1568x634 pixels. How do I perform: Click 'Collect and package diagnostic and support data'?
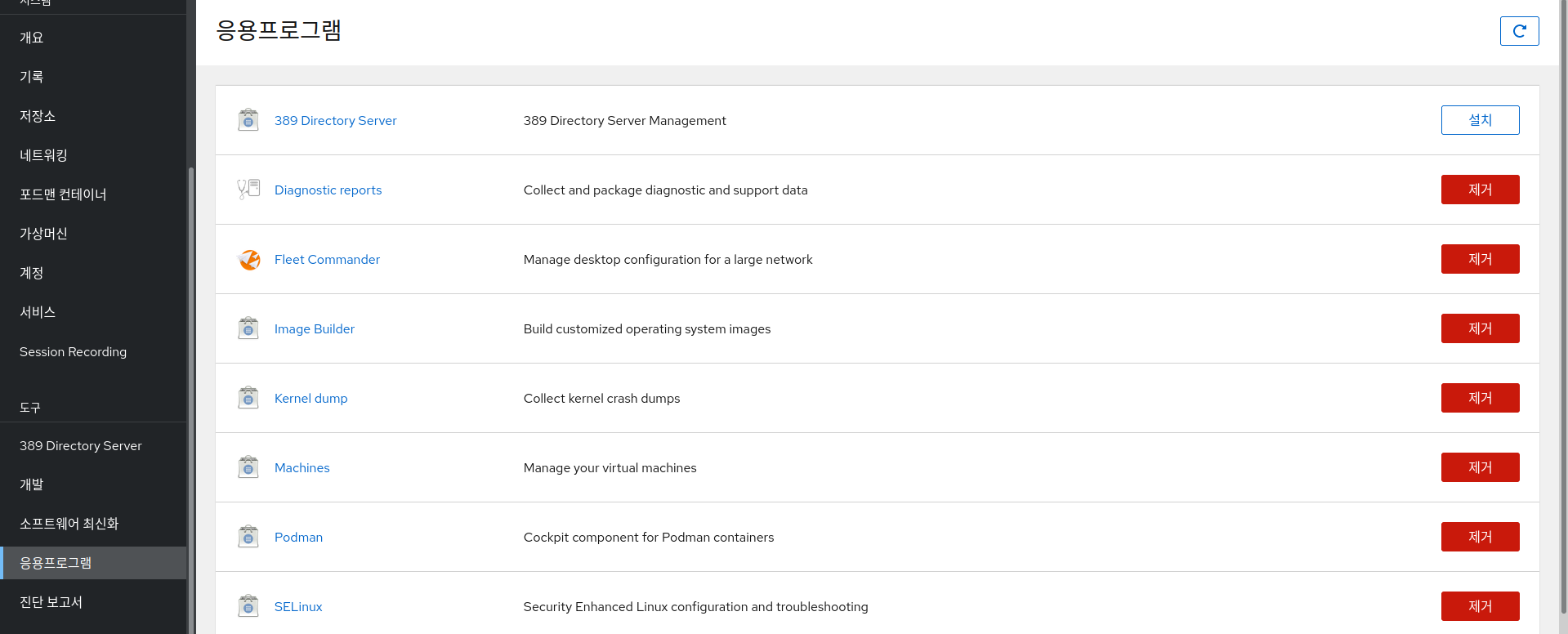pos(665,190)
